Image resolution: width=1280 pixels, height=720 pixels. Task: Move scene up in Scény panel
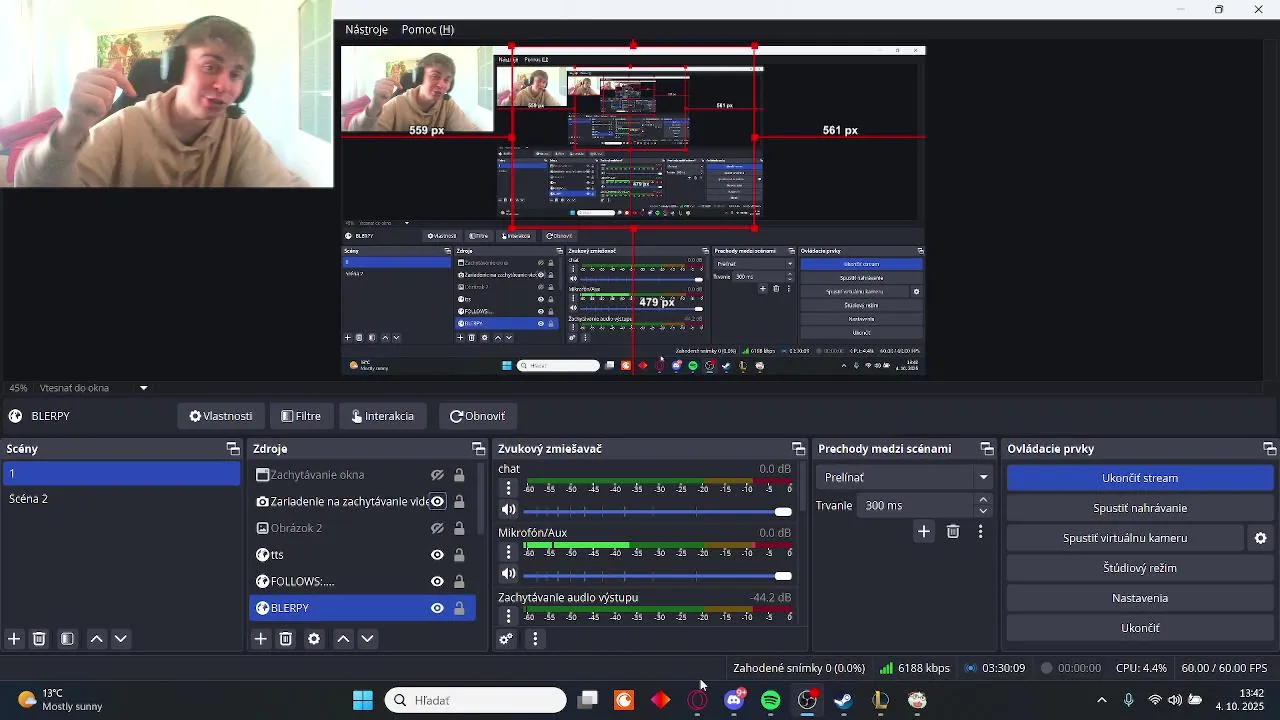pos(97,639)
